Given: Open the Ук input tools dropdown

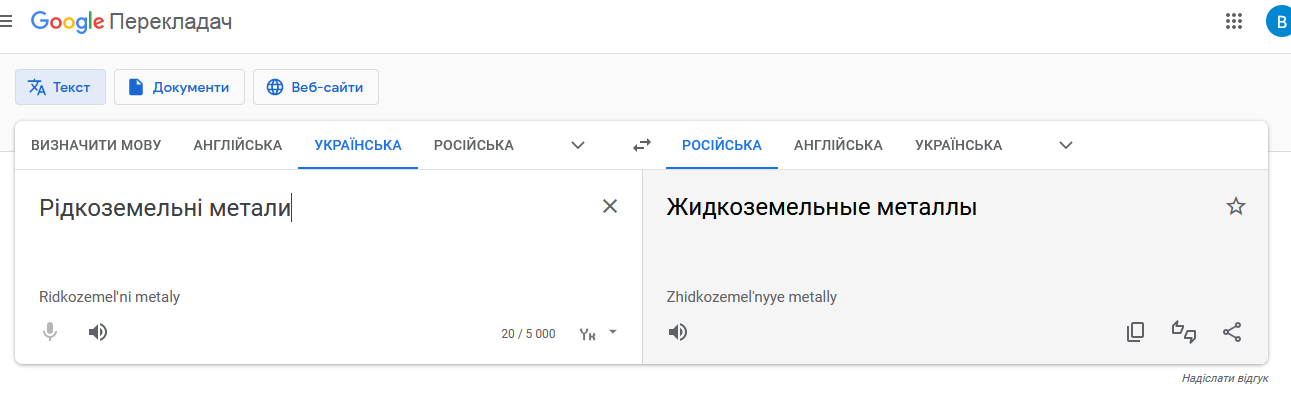Looking at the screenshot, I should point(599,333).
